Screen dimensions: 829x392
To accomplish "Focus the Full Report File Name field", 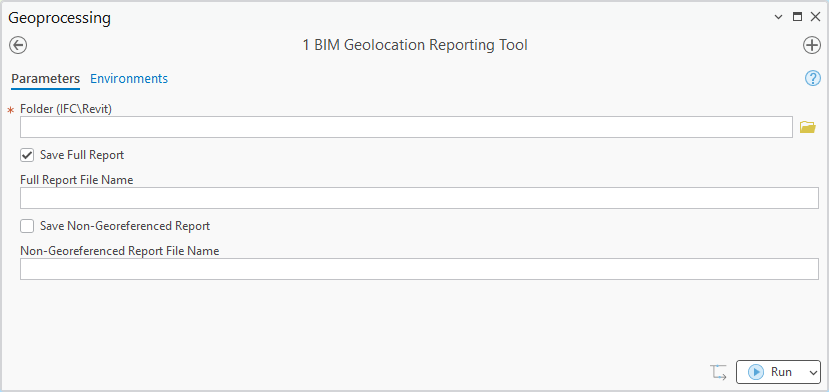I will tap(419, 198).
